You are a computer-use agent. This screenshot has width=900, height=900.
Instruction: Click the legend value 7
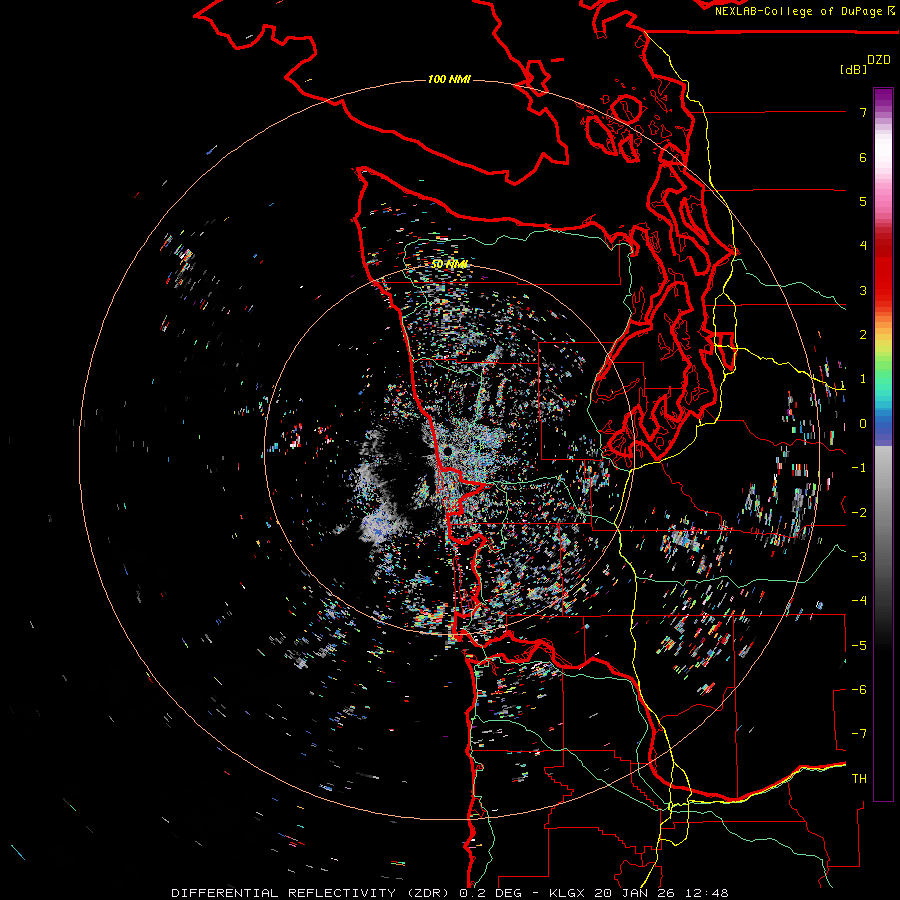[x=863, y=112]
